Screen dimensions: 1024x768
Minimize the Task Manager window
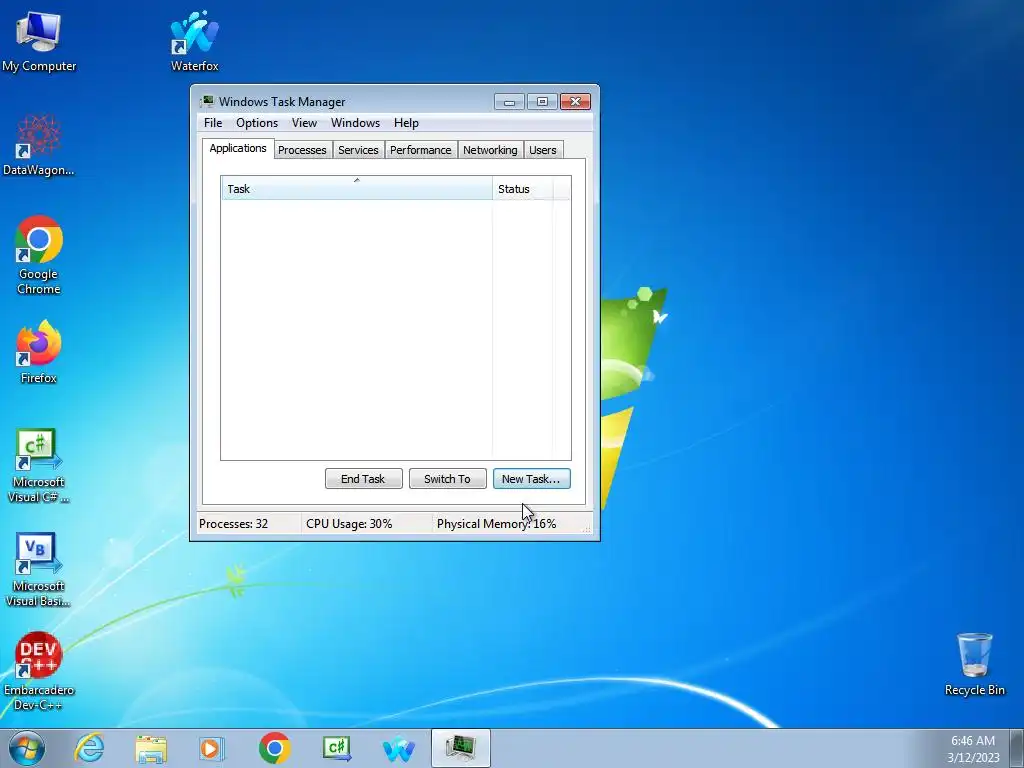click(x=509, y=102)
